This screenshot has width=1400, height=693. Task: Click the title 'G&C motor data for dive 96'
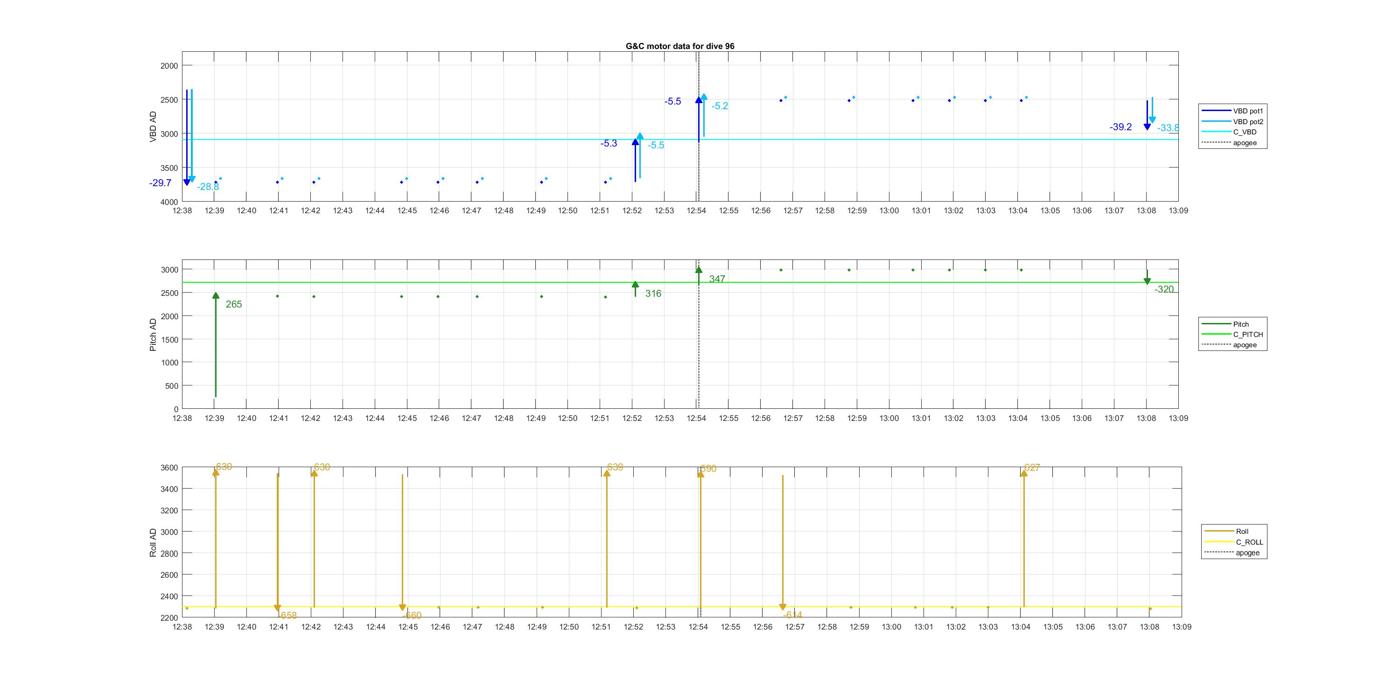pos(680,46)
